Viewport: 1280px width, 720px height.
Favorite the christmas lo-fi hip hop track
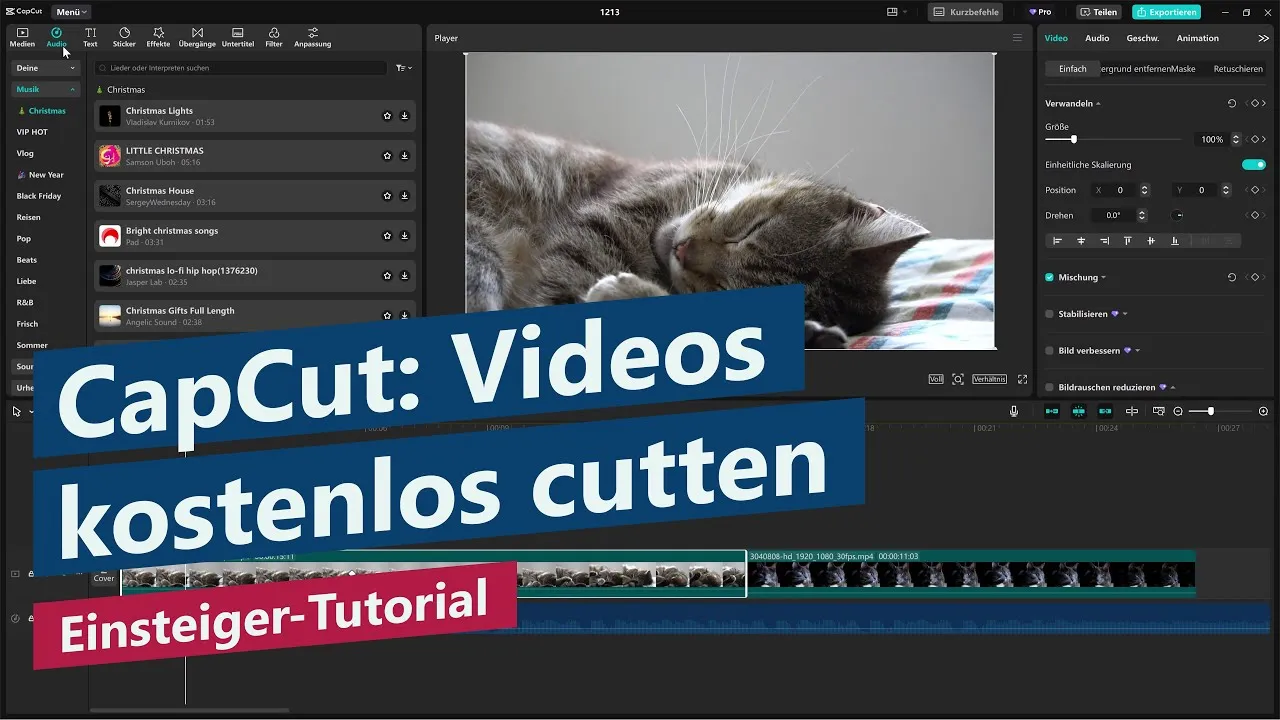(x=387, y=276)
